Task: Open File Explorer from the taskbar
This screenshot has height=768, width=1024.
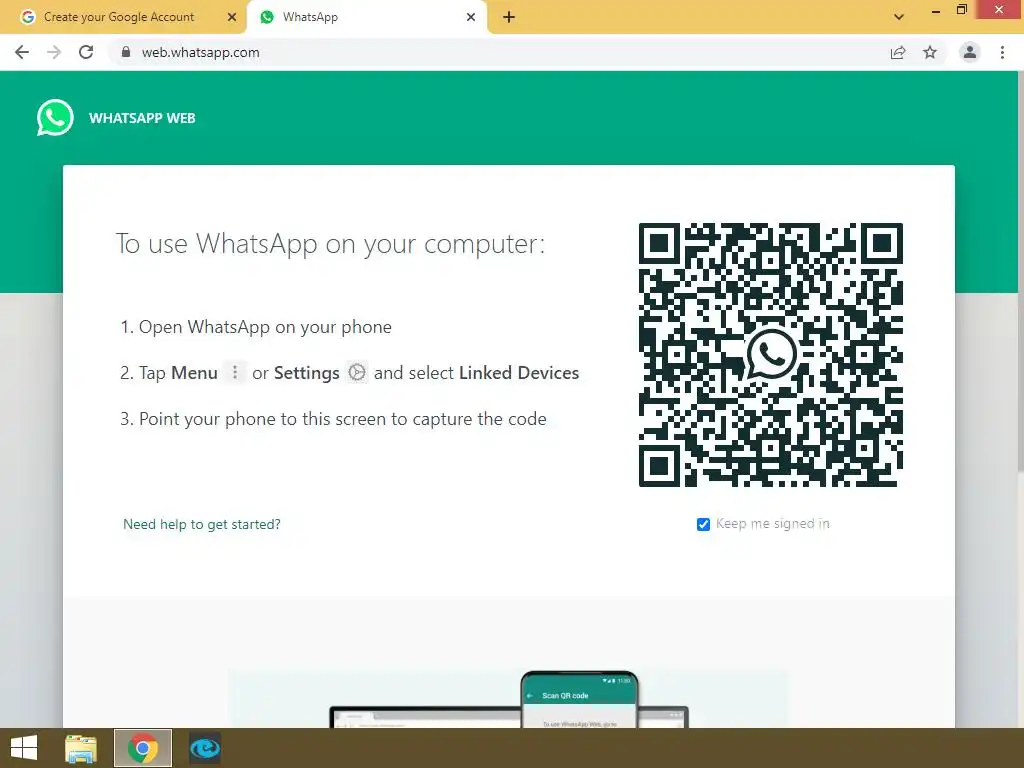Action: pos(81,748)
